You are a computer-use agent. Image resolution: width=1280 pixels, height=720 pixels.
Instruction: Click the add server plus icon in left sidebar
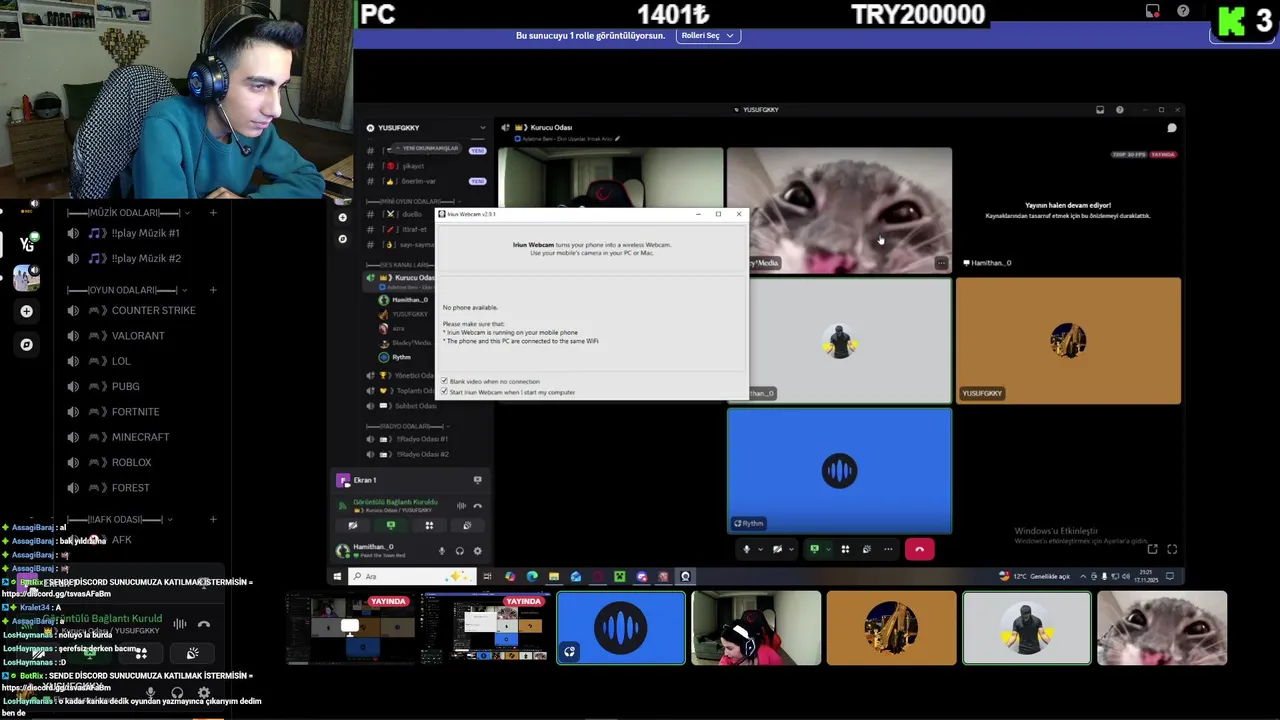point(26,311)
